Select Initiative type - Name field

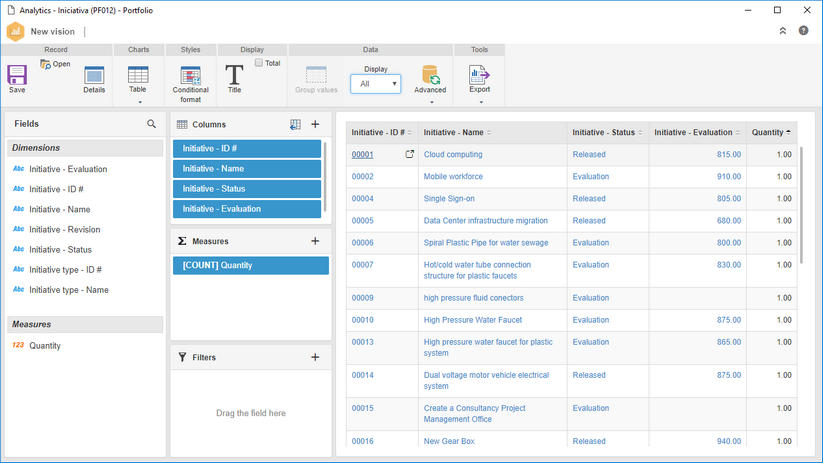pos(69,290)
